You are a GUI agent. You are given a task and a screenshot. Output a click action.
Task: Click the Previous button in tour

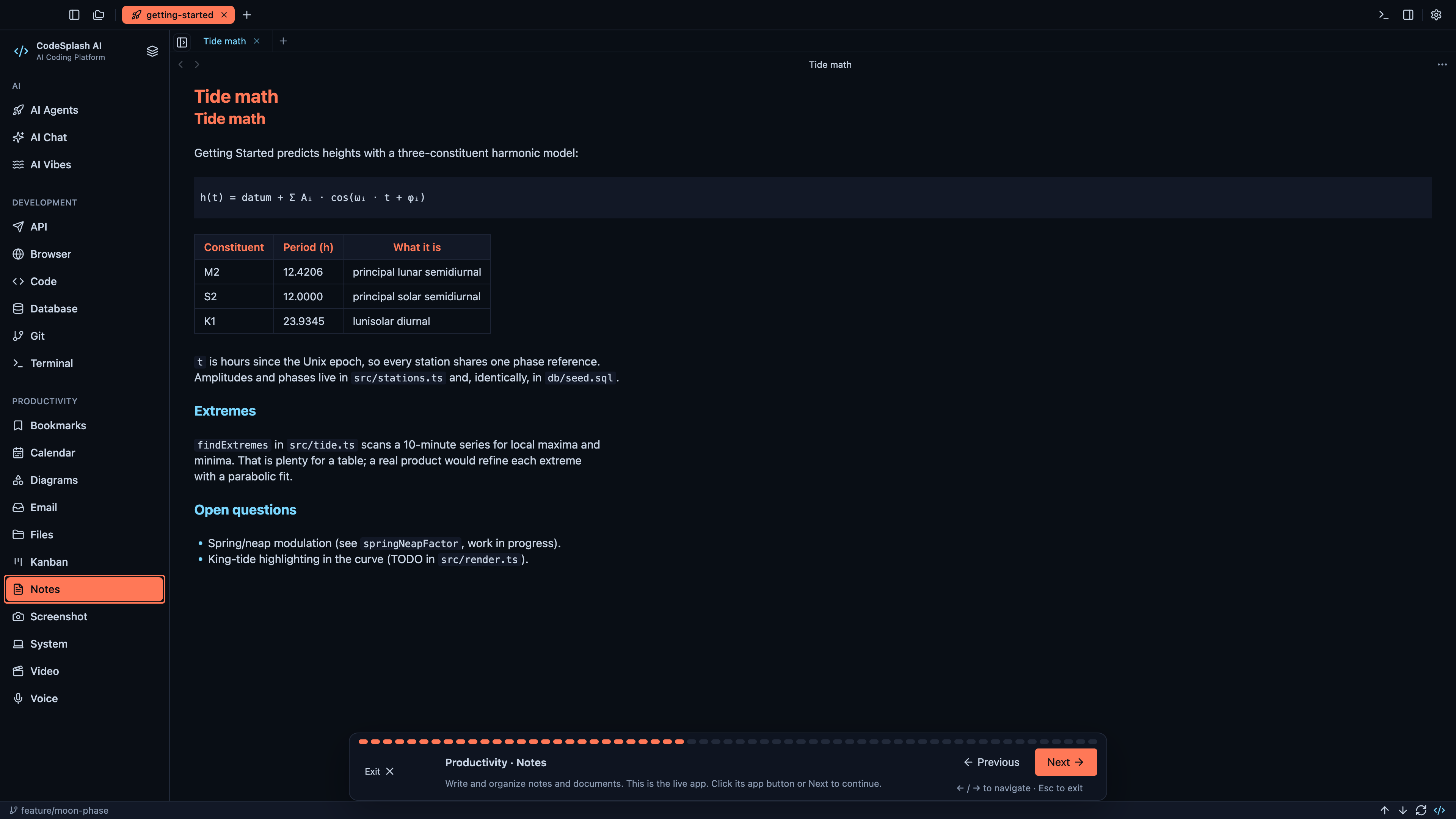[992, 763]
